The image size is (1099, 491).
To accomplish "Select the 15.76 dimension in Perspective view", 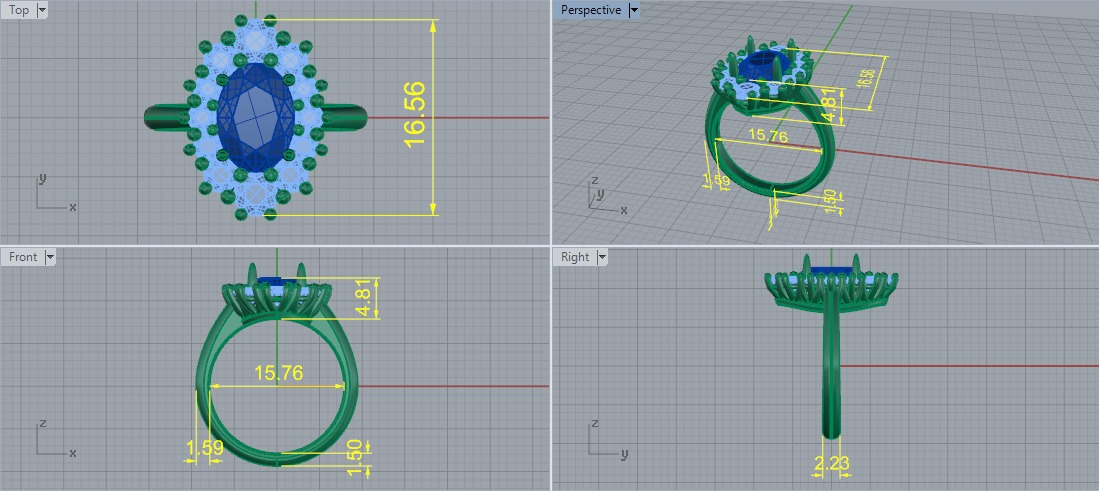I will click(768, 136).
